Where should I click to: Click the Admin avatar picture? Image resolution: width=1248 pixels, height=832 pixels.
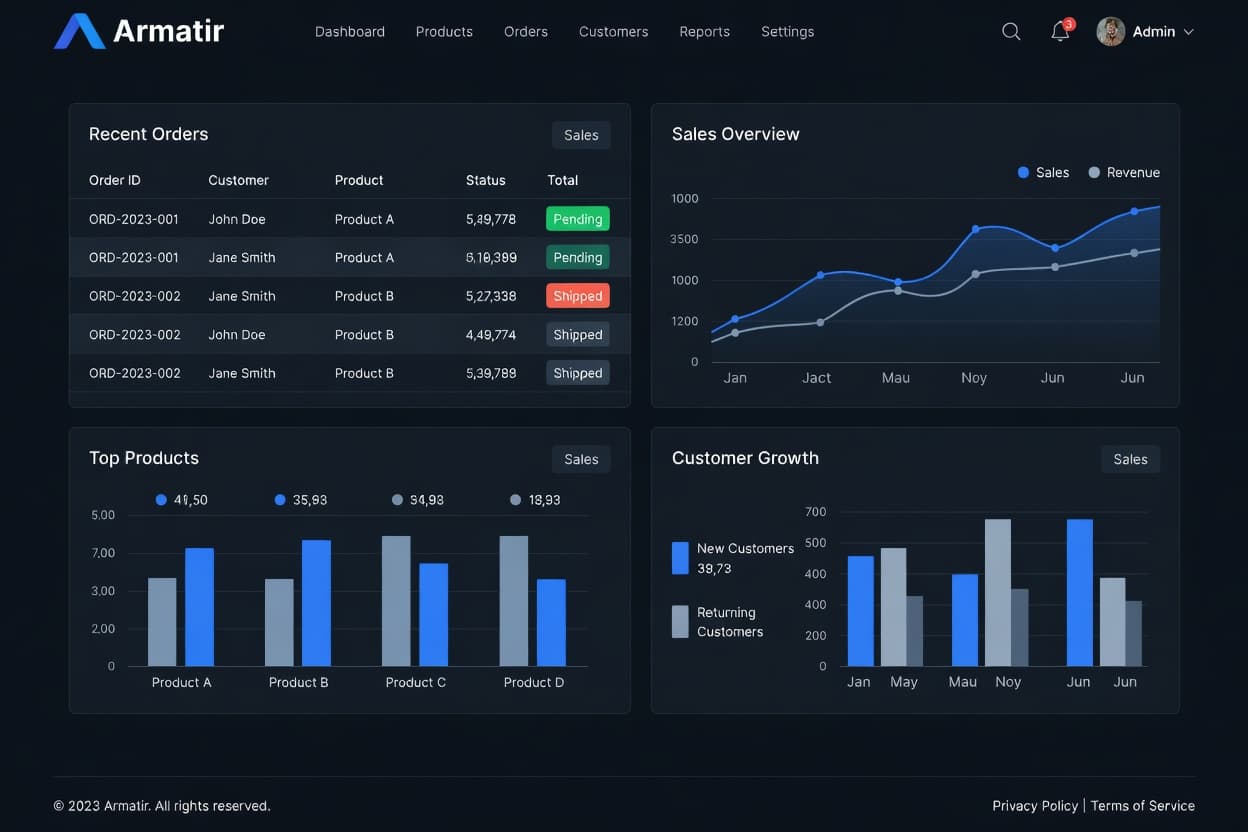coord(1110,32)
